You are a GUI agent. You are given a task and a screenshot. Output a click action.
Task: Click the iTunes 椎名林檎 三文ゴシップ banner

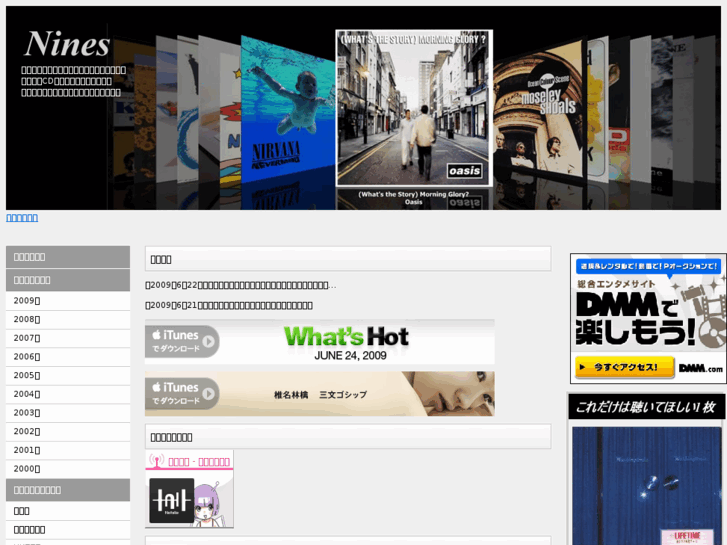(x=319, y=393)
